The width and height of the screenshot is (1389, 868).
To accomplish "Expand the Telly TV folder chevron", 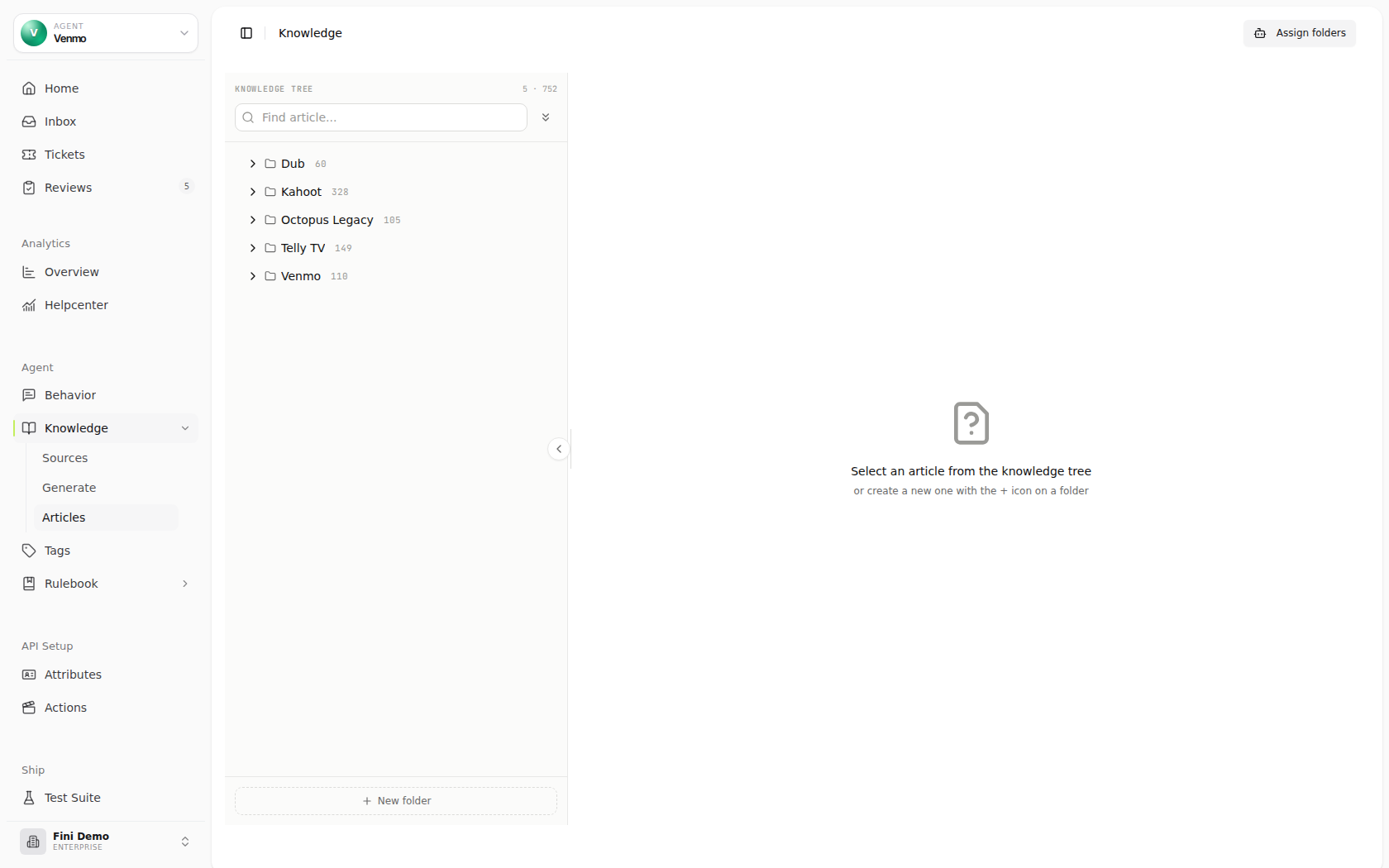I will click(x=253, y=248).
